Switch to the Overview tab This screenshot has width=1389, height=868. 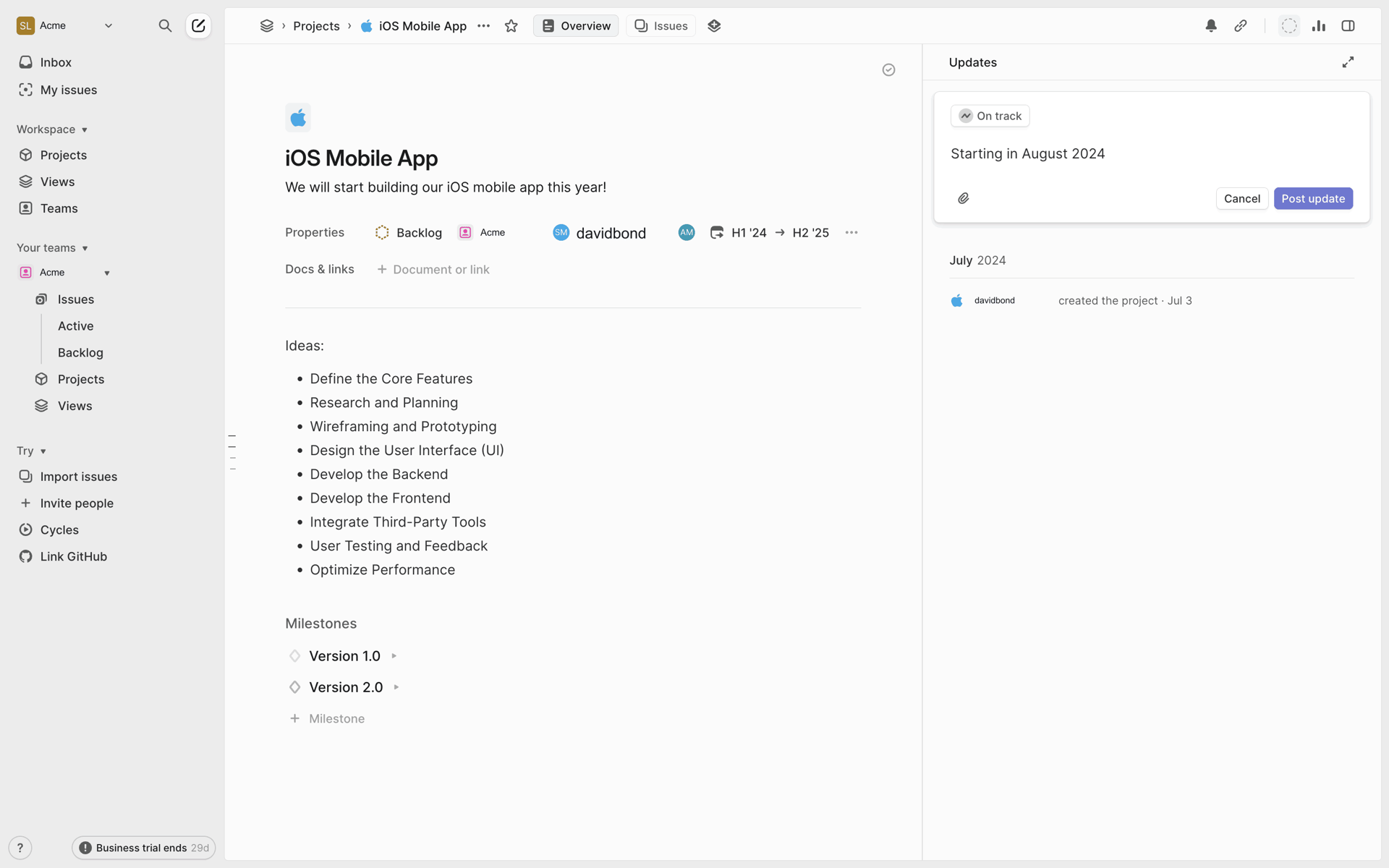pos(576,26)
